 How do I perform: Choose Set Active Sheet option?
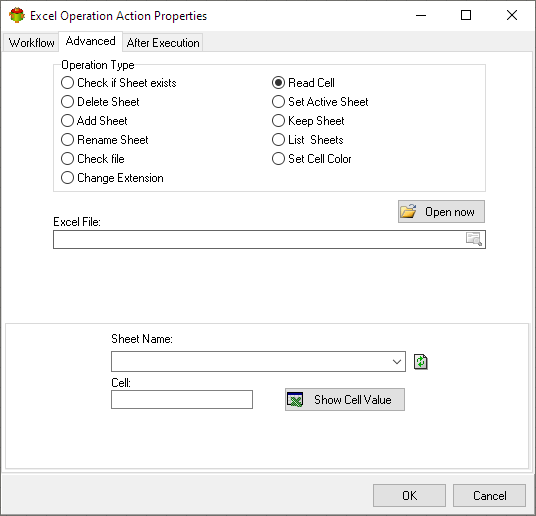(320, 102)
